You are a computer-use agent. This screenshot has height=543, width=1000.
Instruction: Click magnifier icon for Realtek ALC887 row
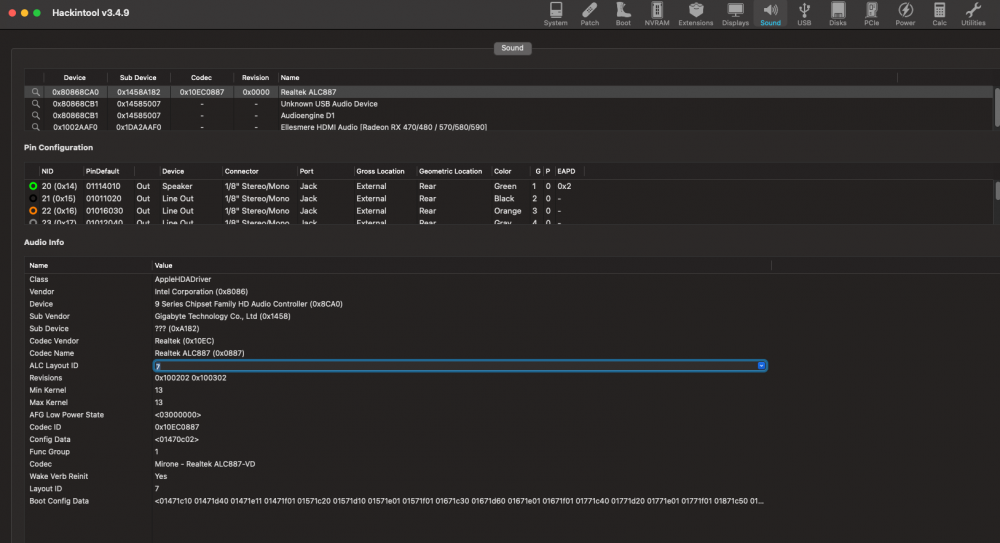36,92
